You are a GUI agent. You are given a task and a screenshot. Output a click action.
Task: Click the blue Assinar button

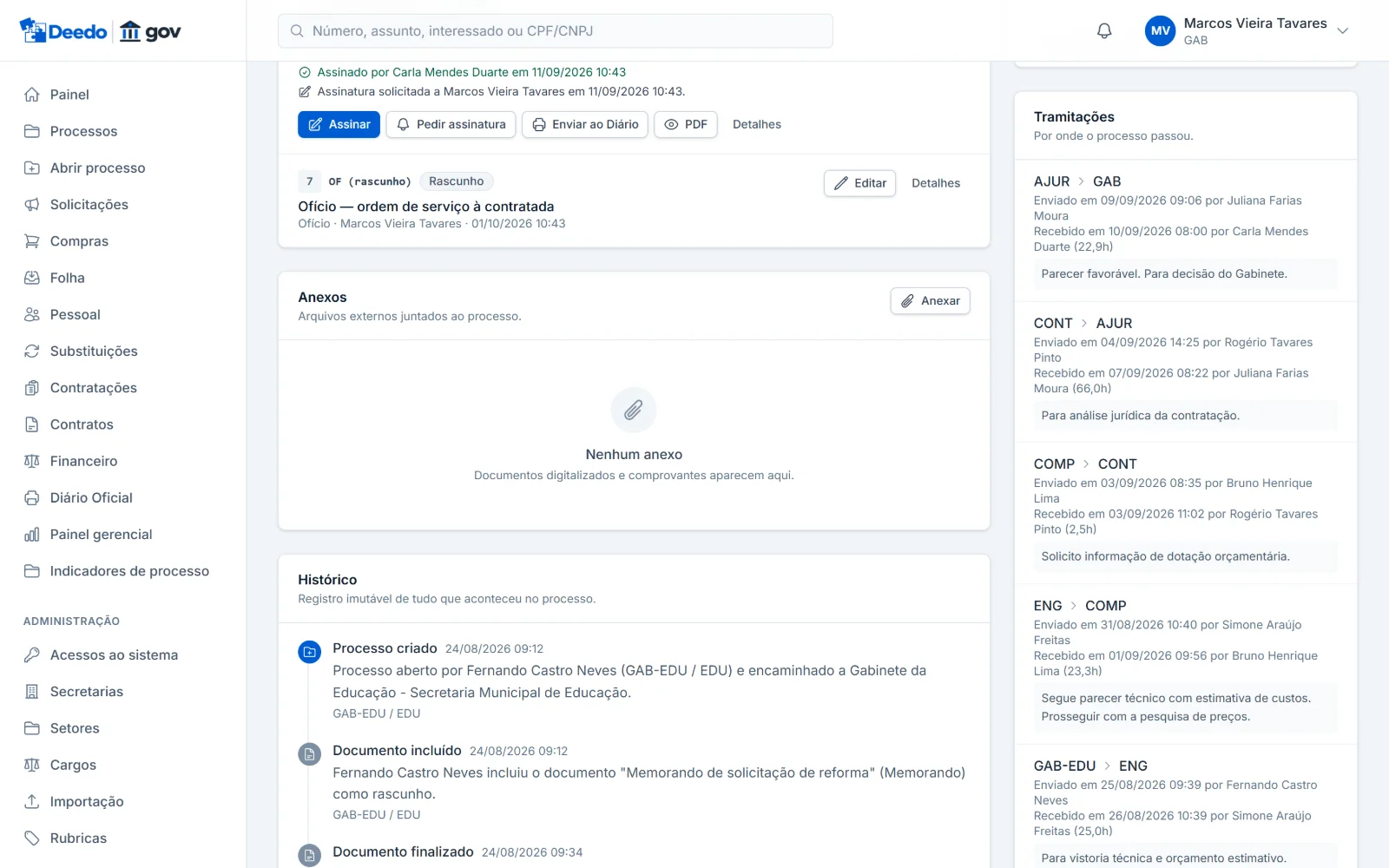(339, 124)
